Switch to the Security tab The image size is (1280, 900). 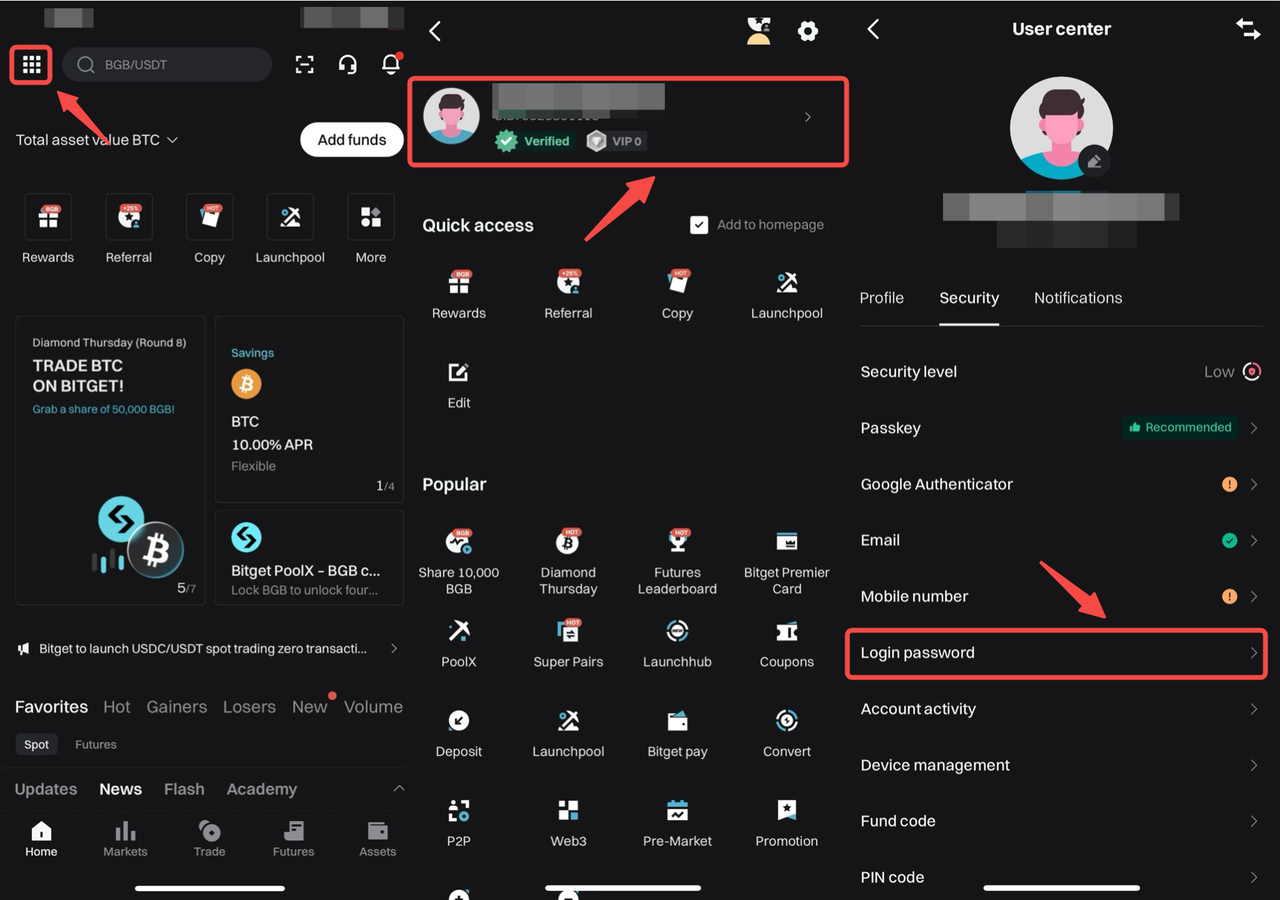coord(969,298)
